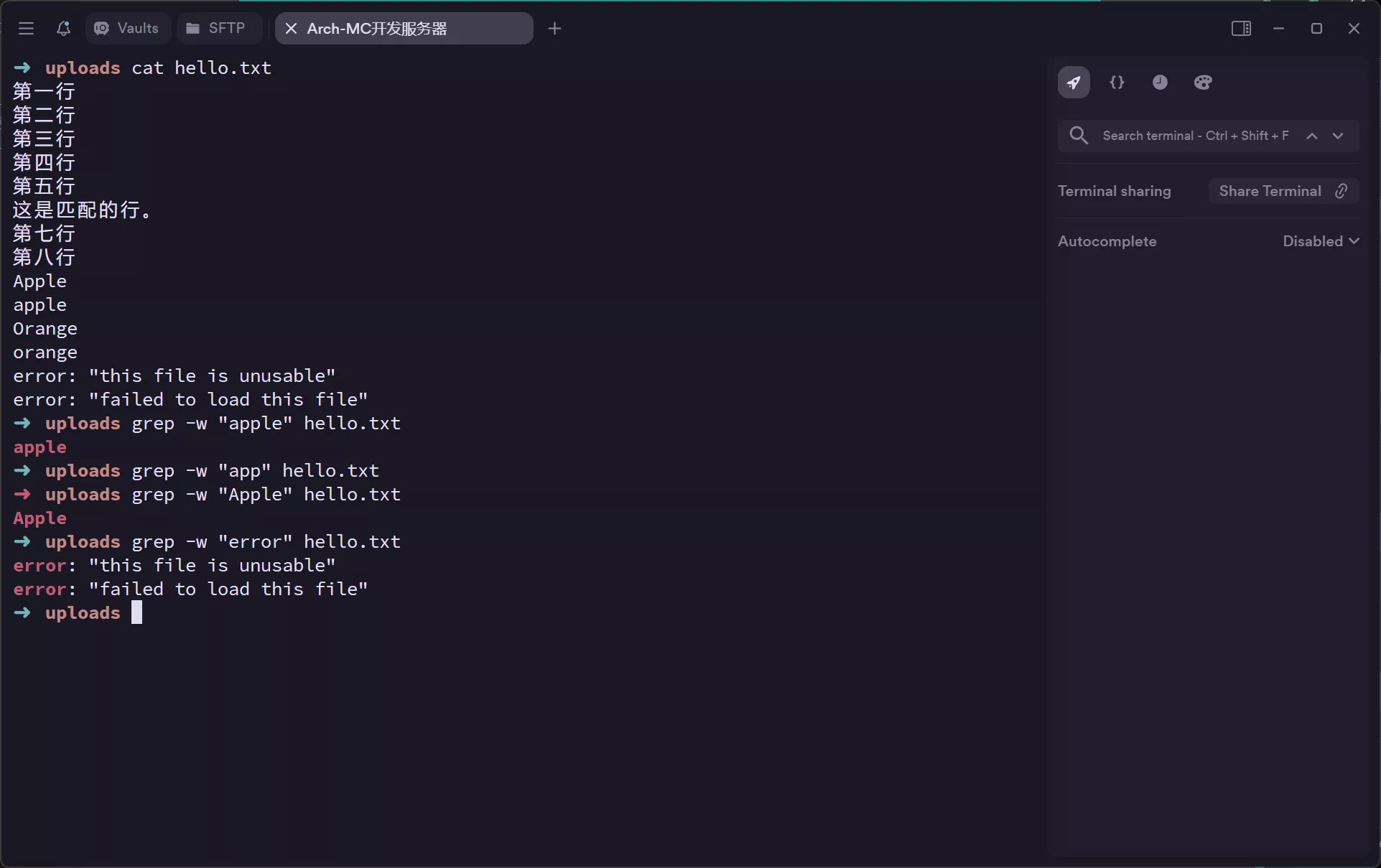The image size is (1381, 868).
Task: Go to next search result arrow
Action: (1338, 136)
